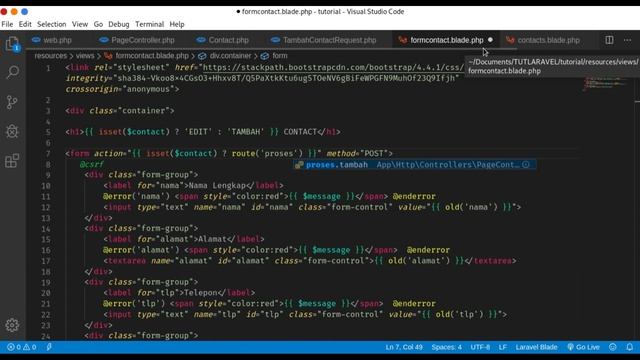Click "anonymous" crossorigin value
Image resolution: width=640 pixels, height=360 pixels.
[148, 89]
